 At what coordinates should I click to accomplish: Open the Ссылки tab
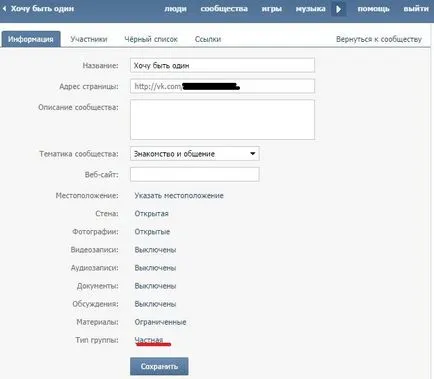click(208, 39)
